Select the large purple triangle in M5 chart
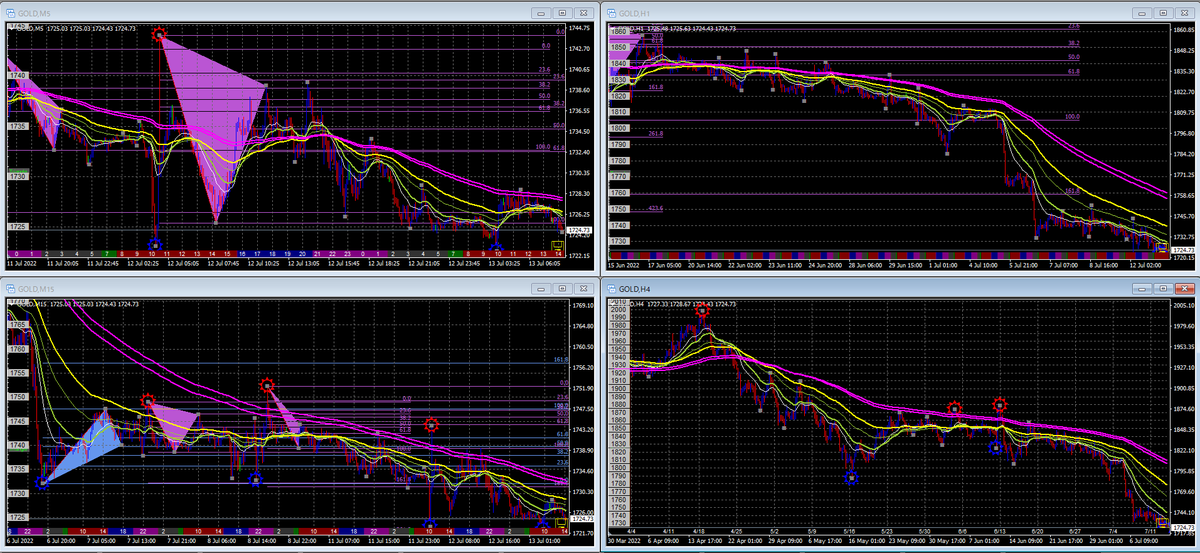Image resolution: width=1200 pixels, height=553 pixels. point(214,112)
